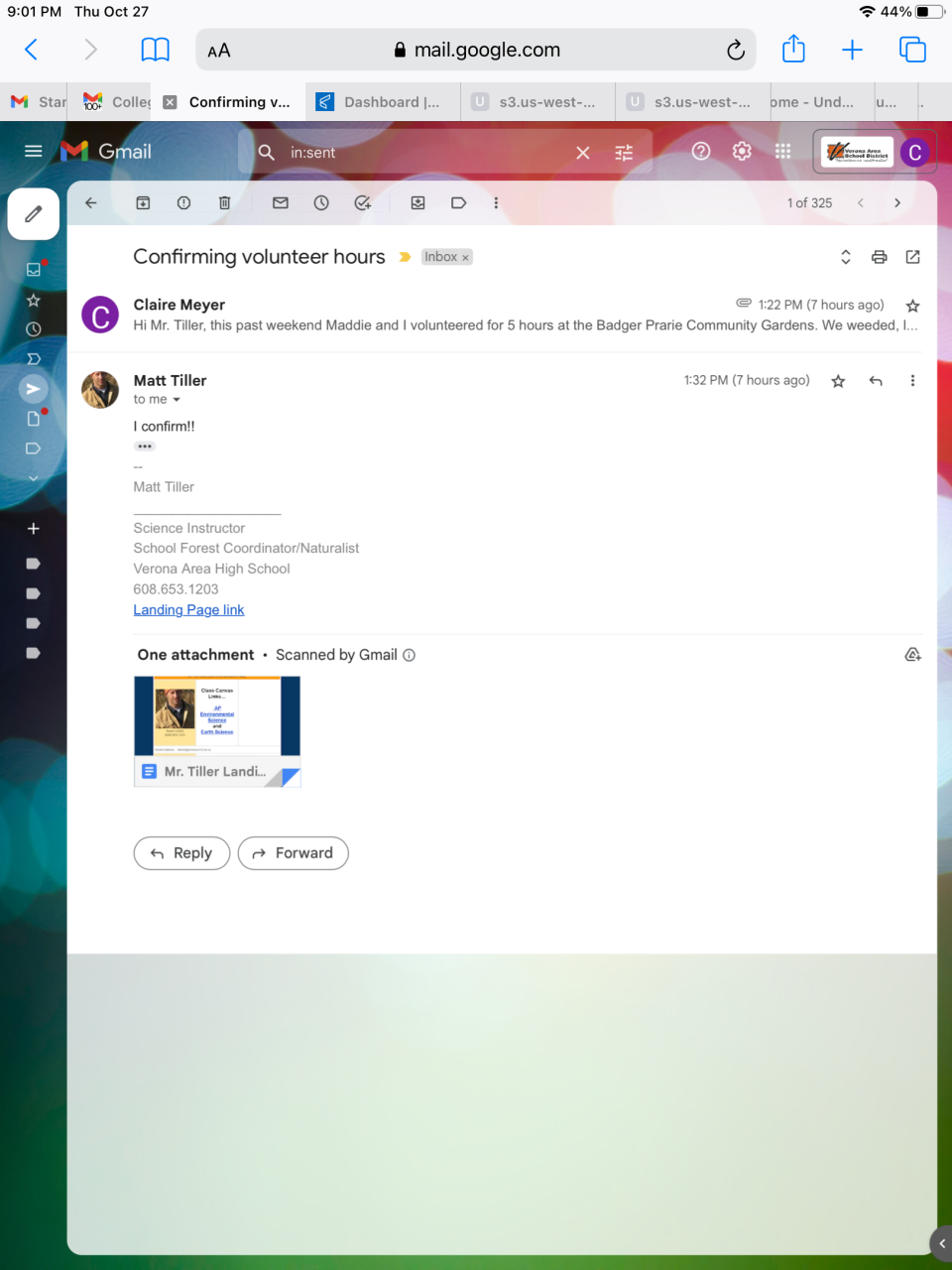Screen dimensions: 952x1270
Task: Toggle the importance marker on subject
Action: pos(405,257)
